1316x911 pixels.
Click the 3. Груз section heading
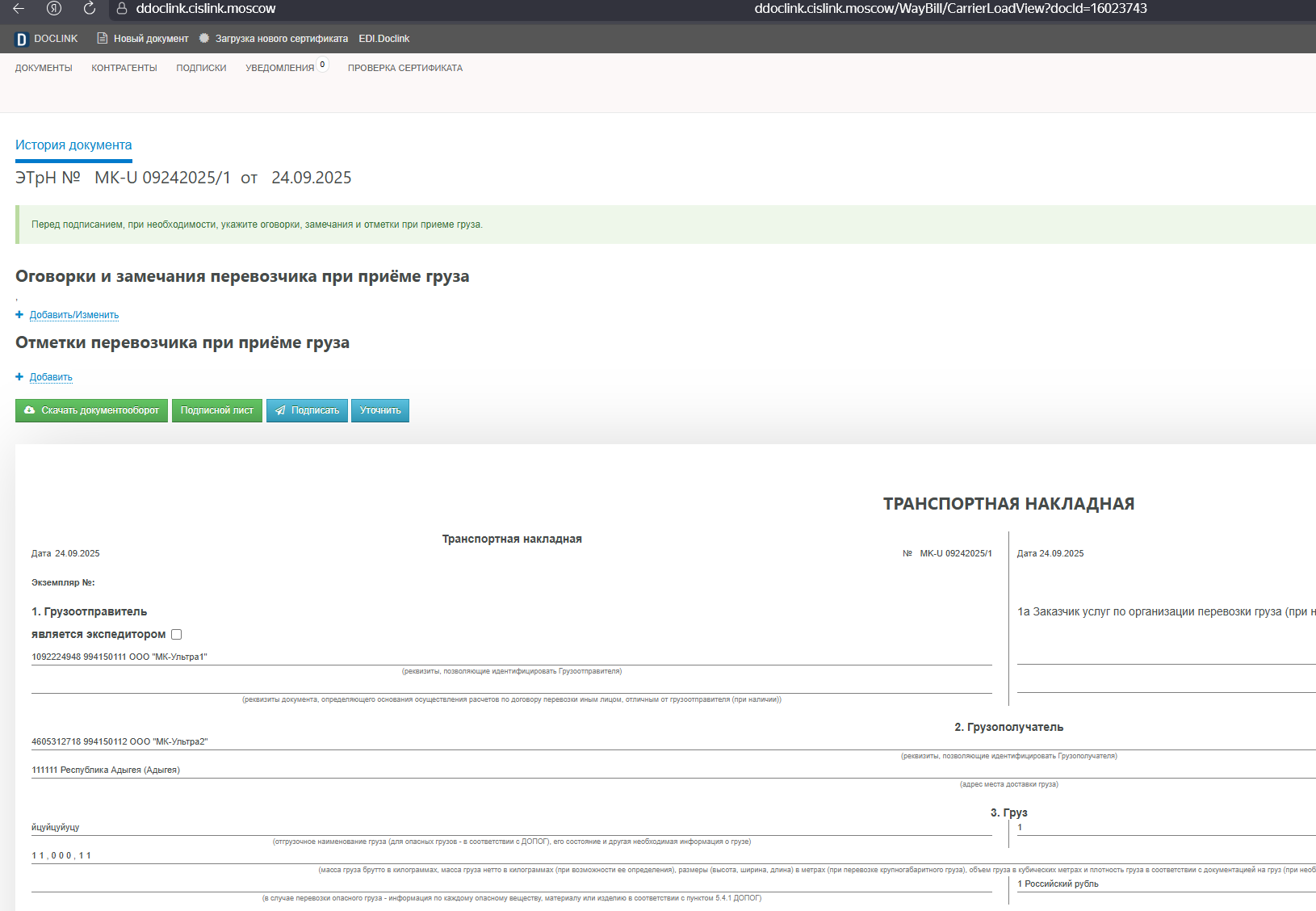pyautogui.click(x=1008, y=812)
